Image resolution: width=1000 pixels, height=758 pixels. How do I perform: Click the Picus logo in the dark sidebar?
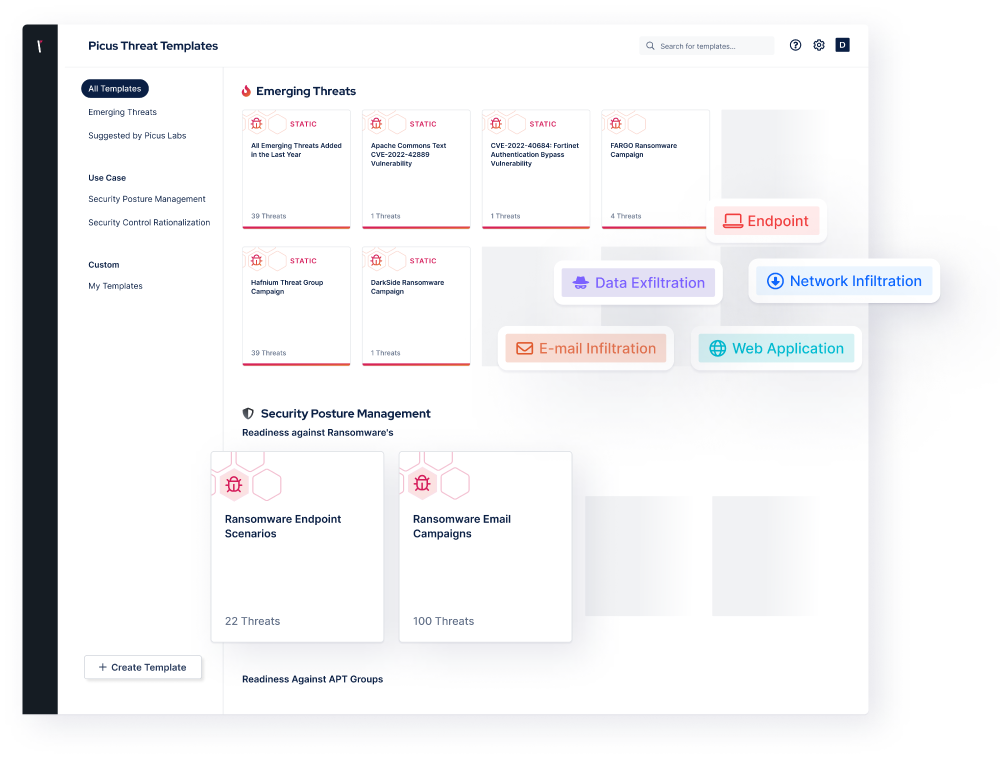point(39,45)
